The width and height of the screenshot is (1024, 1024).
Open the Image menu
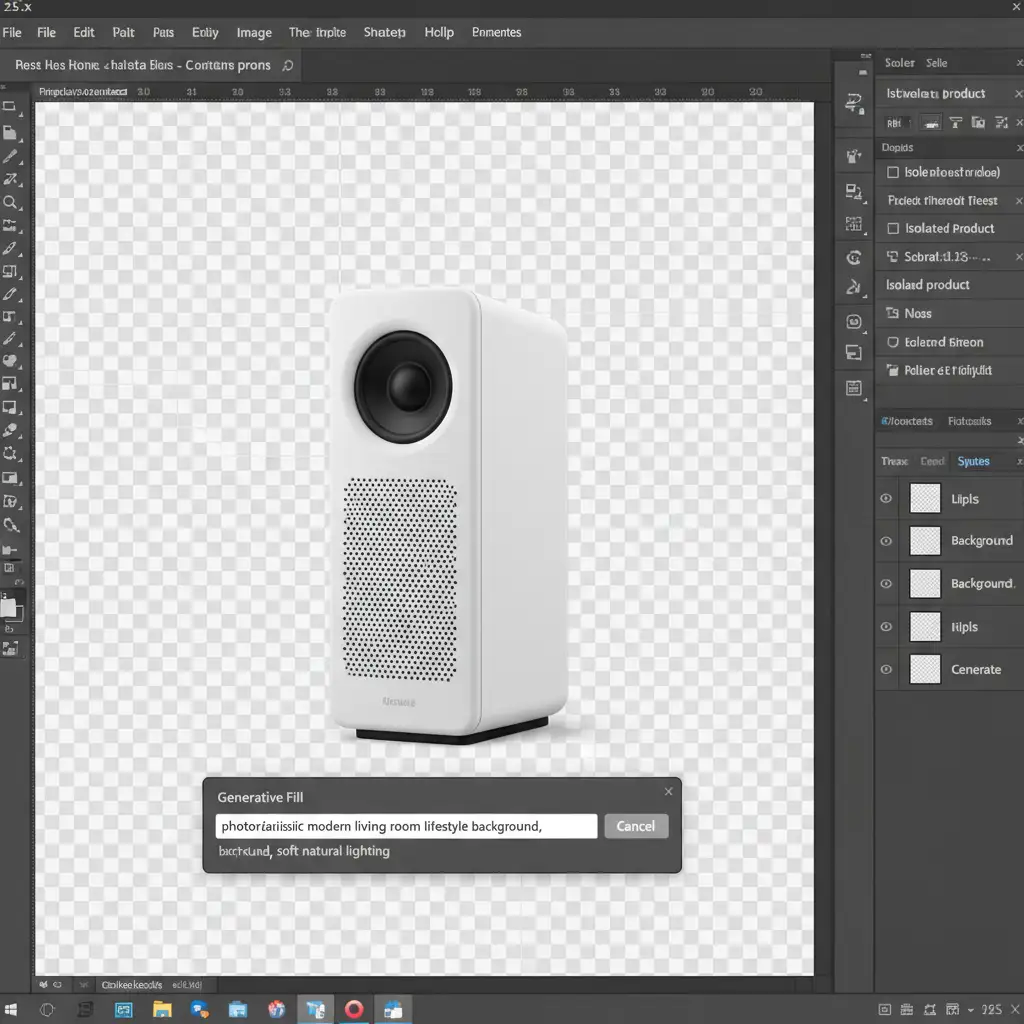254,32
